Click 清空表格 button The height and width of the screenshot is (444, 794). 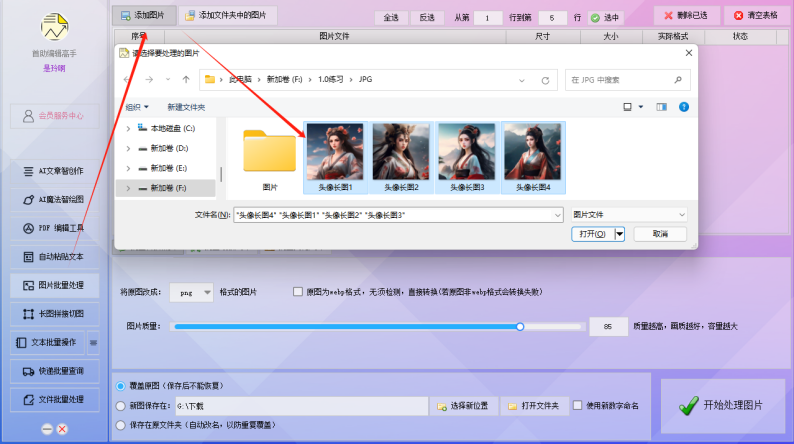coord(756,16)
